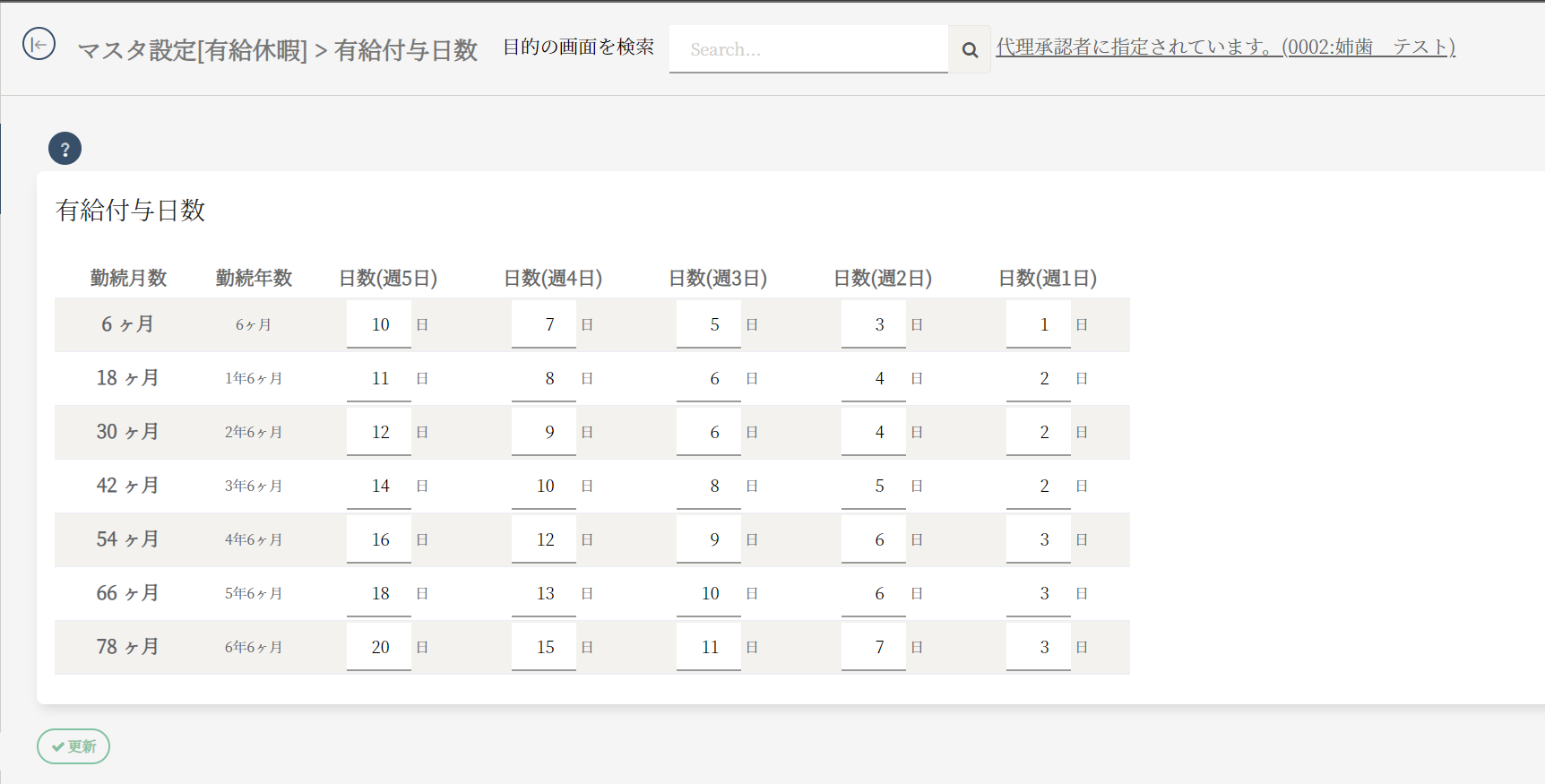Image resolution: width=1545 pixels, height=784 pixels.
Task: Click 週3日 days field for 30ヶ月
Action: click(709, 432)
